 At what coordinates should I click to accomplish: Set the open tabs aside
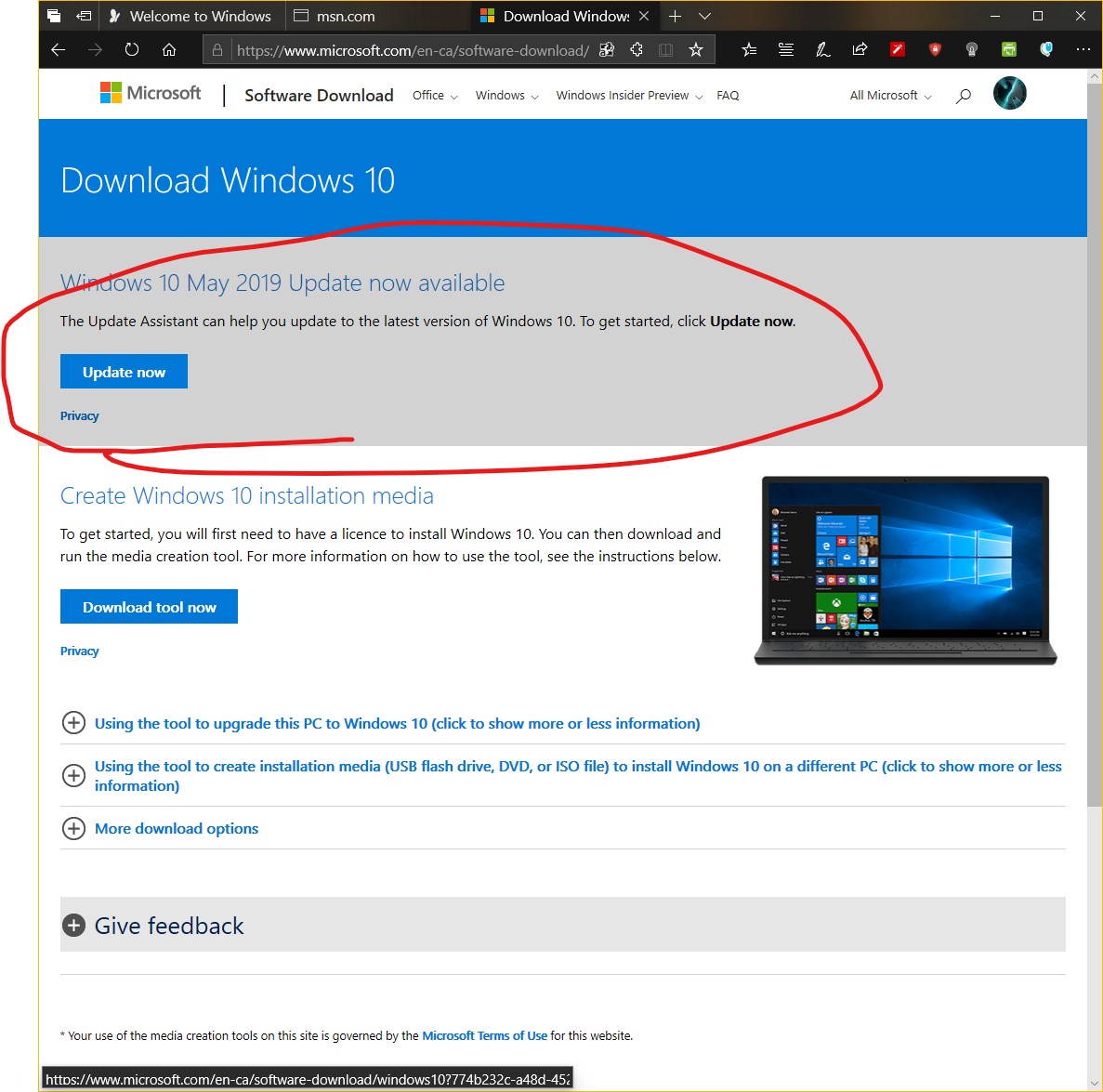[x=84, y=16]
